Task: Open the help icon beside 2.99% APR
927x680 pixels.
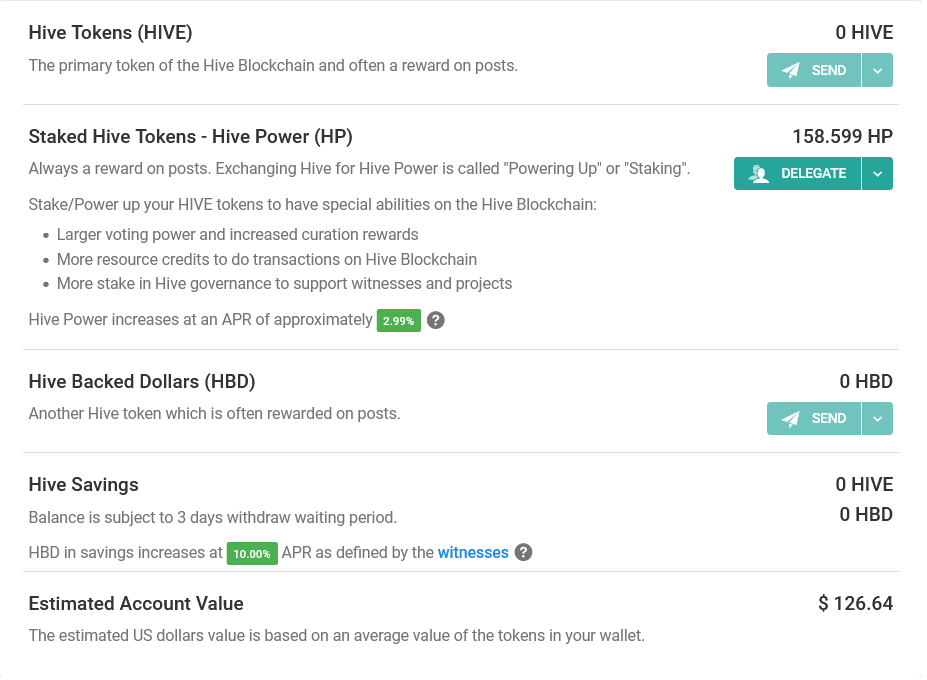Action: point(435,320)
